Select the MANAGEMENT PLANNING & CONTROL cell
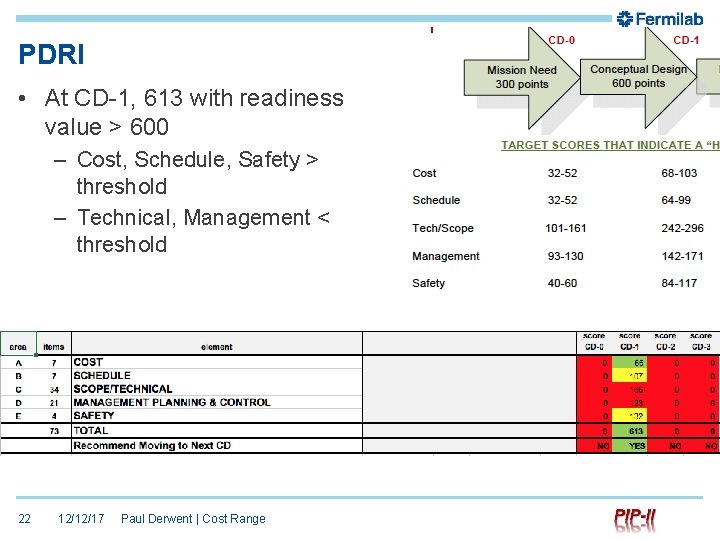This screenshot has height=540, width=720. tap(217, 402)
